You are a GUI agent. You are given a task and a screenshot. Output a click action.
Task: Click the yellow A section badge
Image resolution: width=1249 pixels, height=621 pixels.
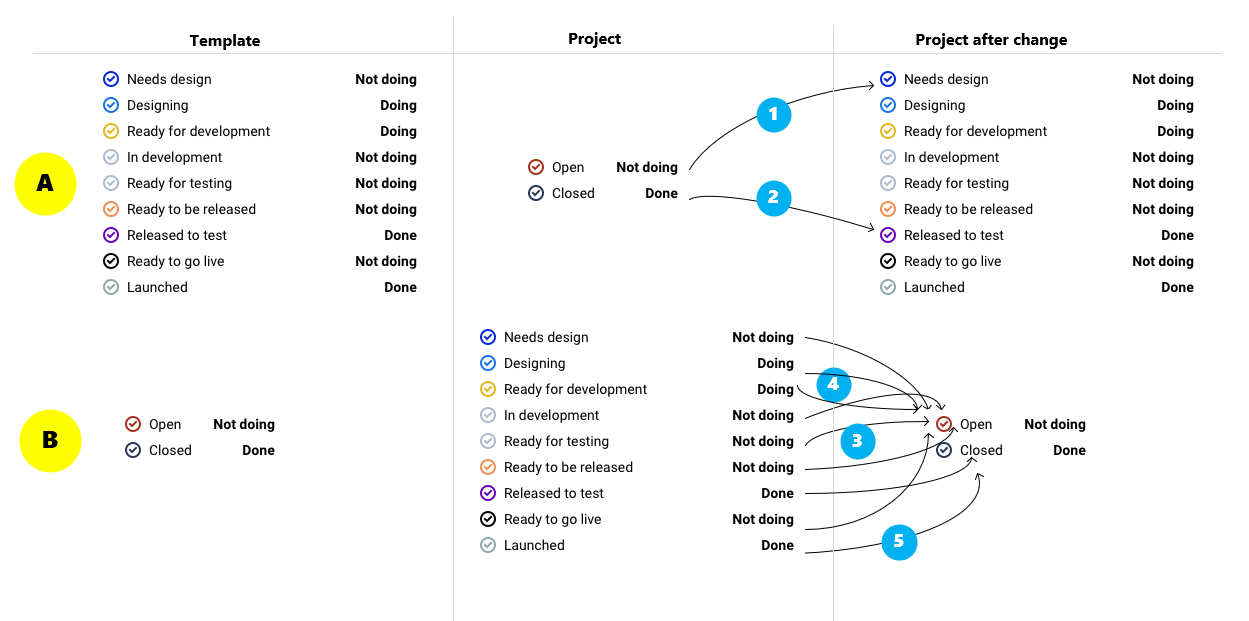45,184
